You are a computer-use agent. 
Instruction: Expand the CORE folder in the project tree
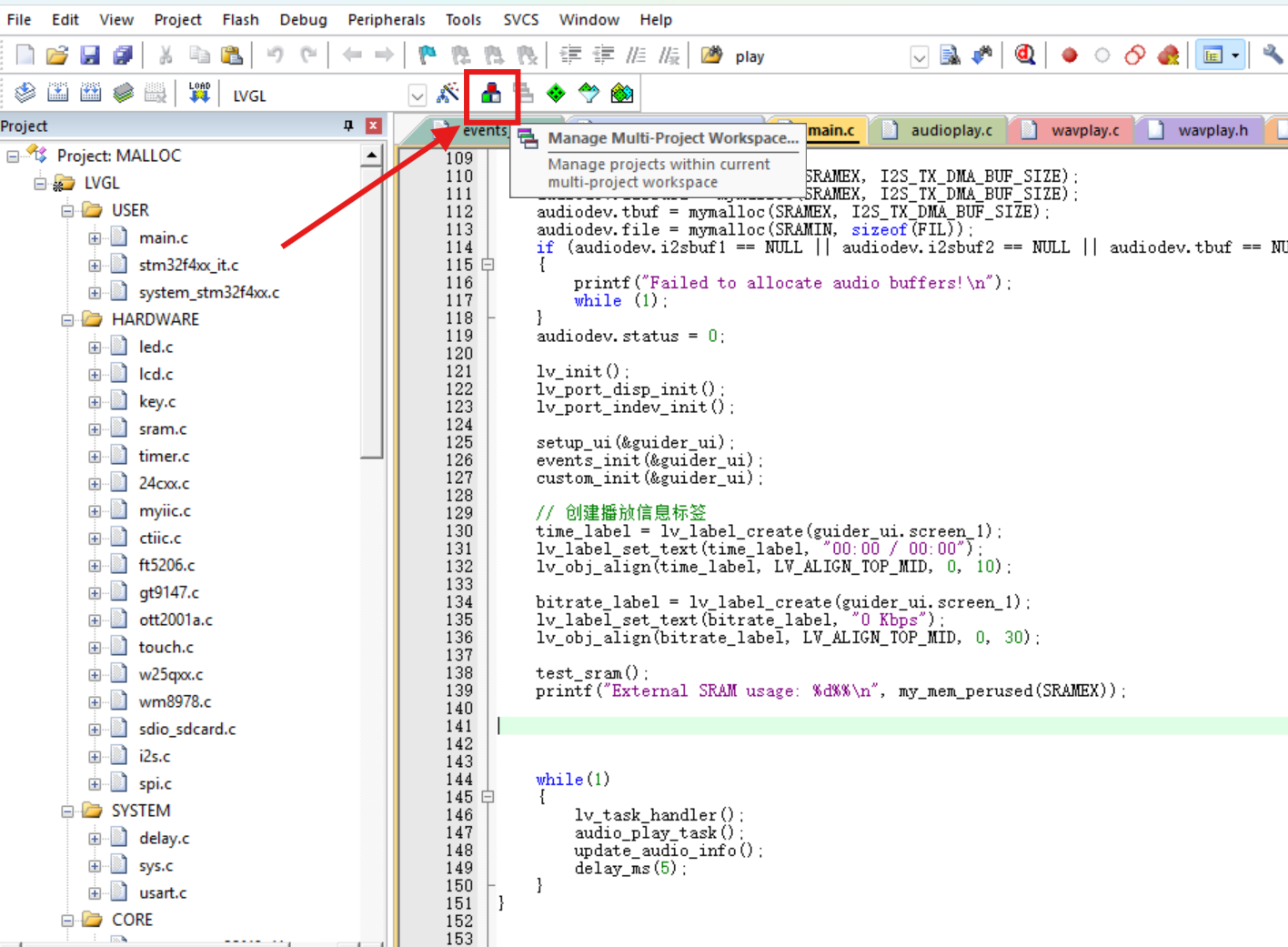69,920
